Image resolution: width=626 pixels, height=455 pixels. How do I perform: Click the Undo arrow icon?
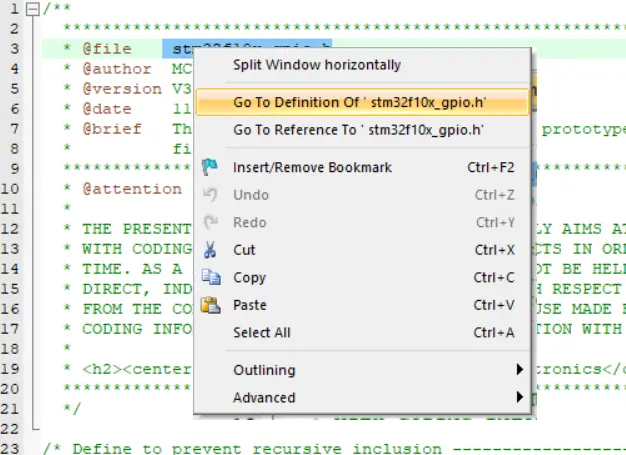tap(210, 195)
